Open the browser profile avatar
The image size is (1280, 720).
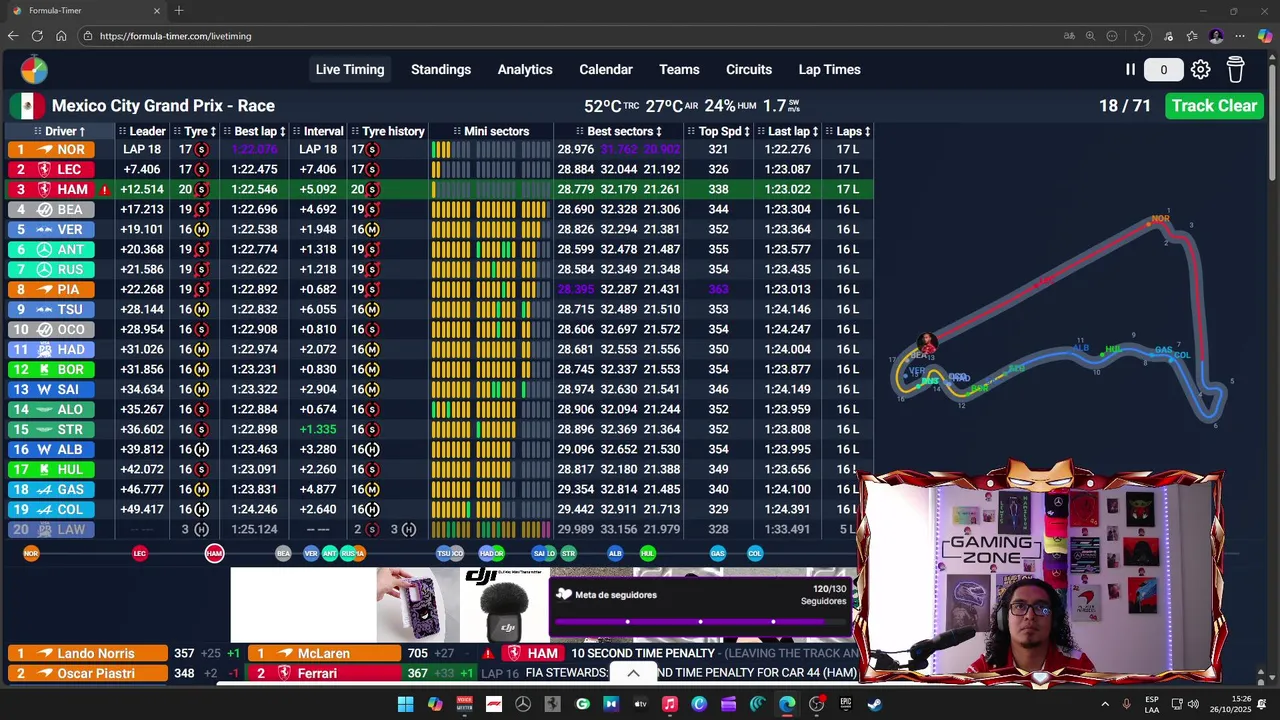1216,36
